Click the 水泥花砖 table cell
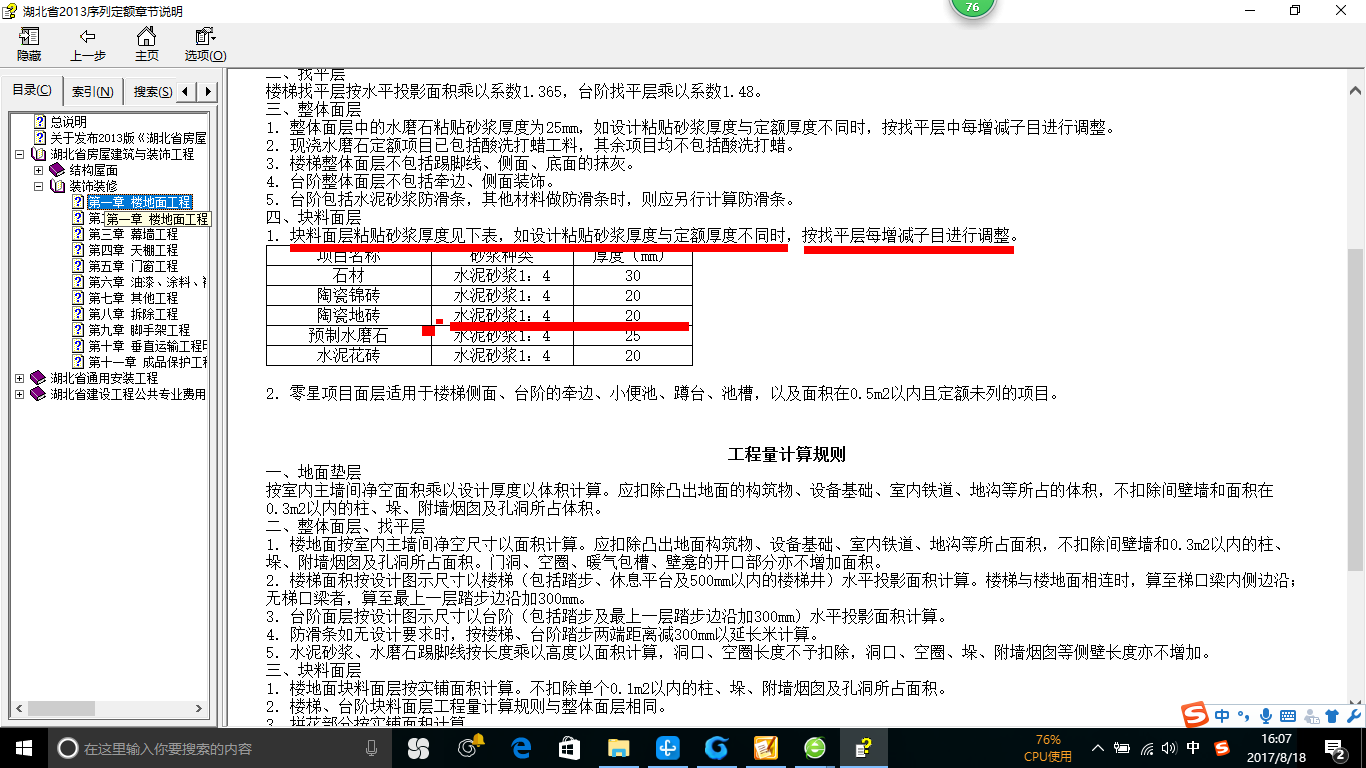The height and width of the screenshot is (768, 1366). (348, 355)
